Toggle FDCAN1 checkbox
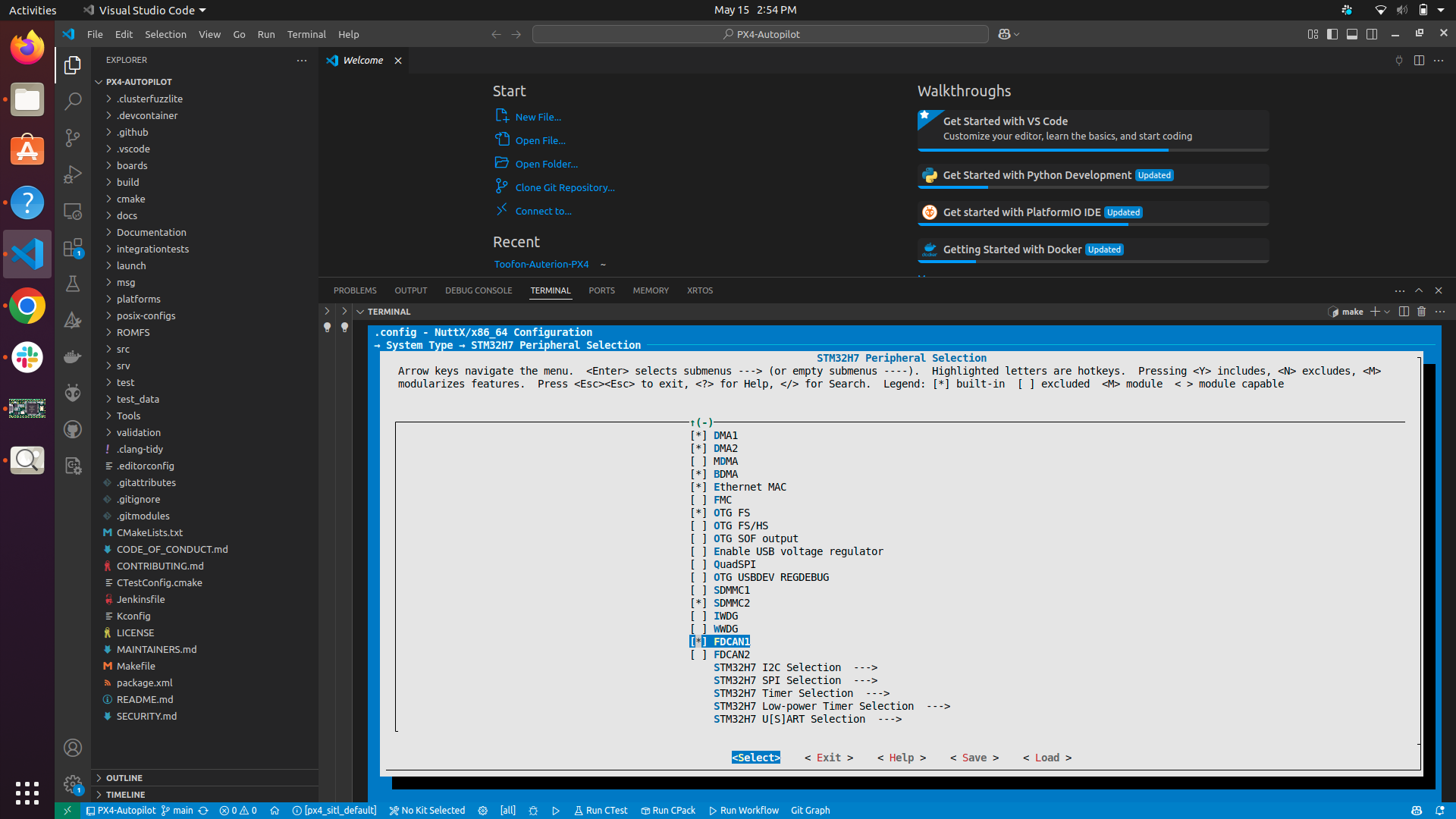The image size is (1456, 819). tap(698, 642)
